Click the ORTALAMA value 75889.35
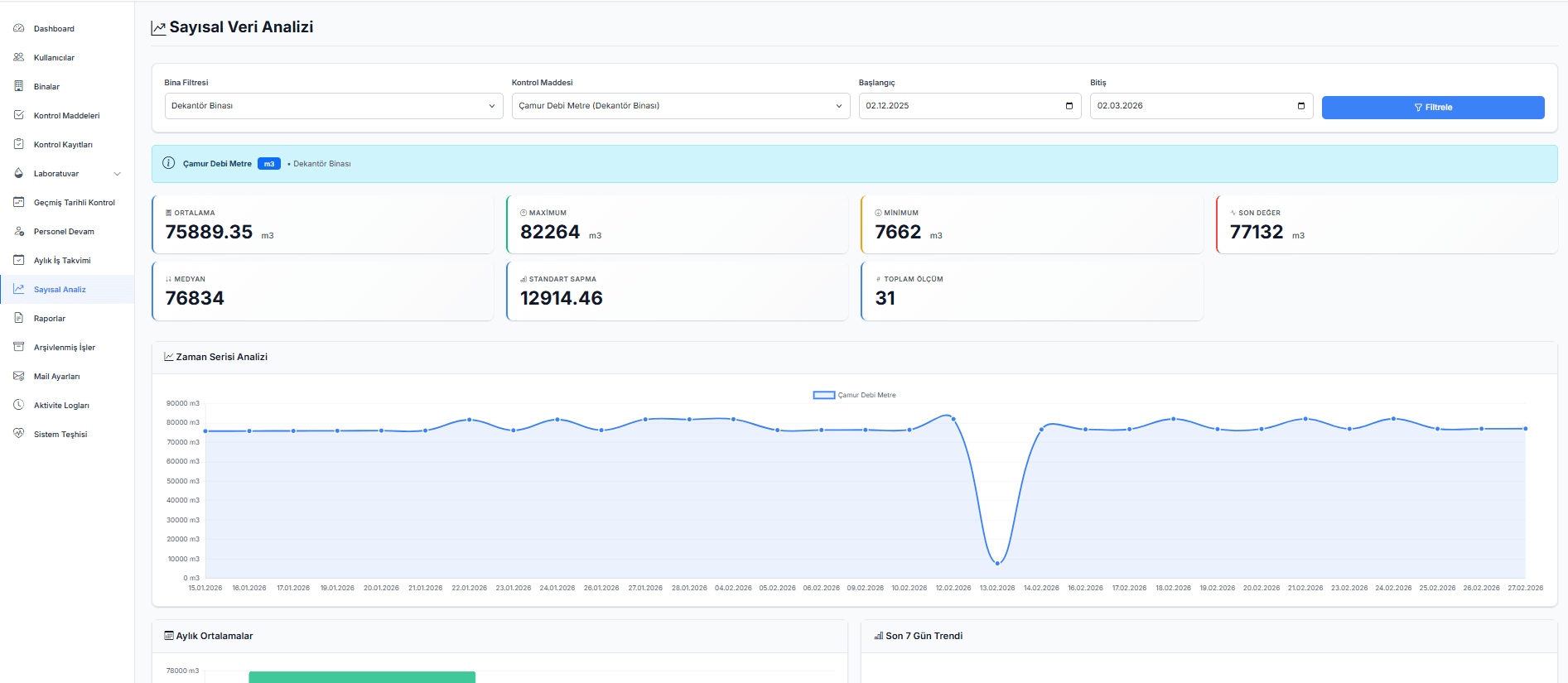 [209, 232]
